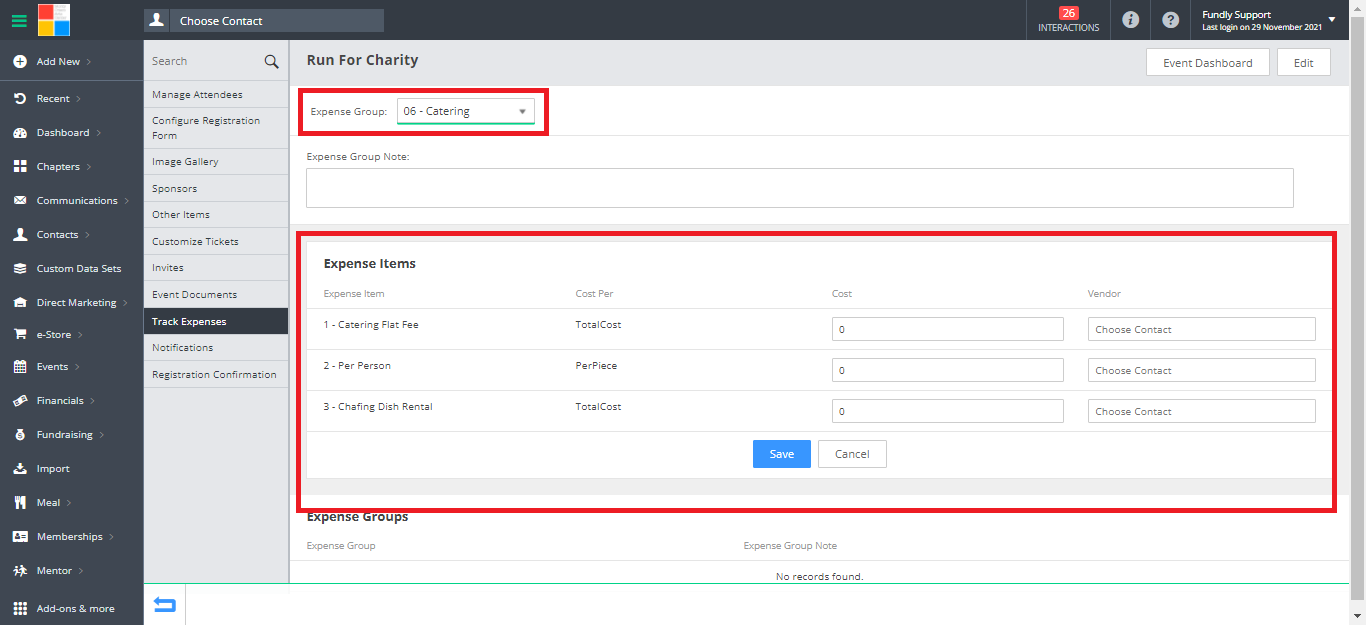Expand the Communications submenu
The image size is (1370, 625).
pos(126,201)
